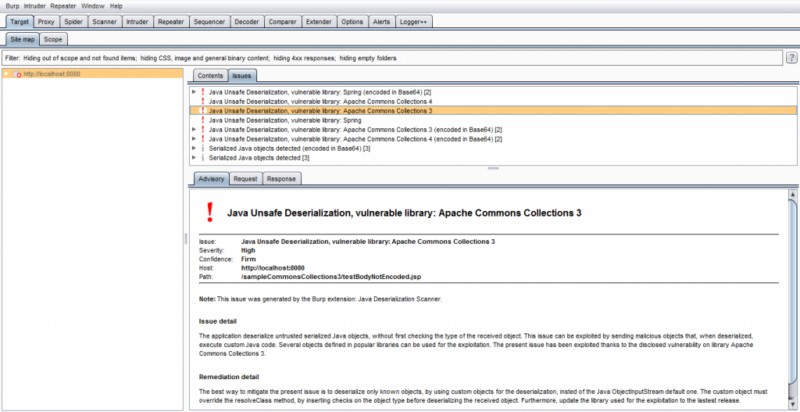800x412 pixels.
Task: Switch to the Spider tab
Action: (73, 22)
